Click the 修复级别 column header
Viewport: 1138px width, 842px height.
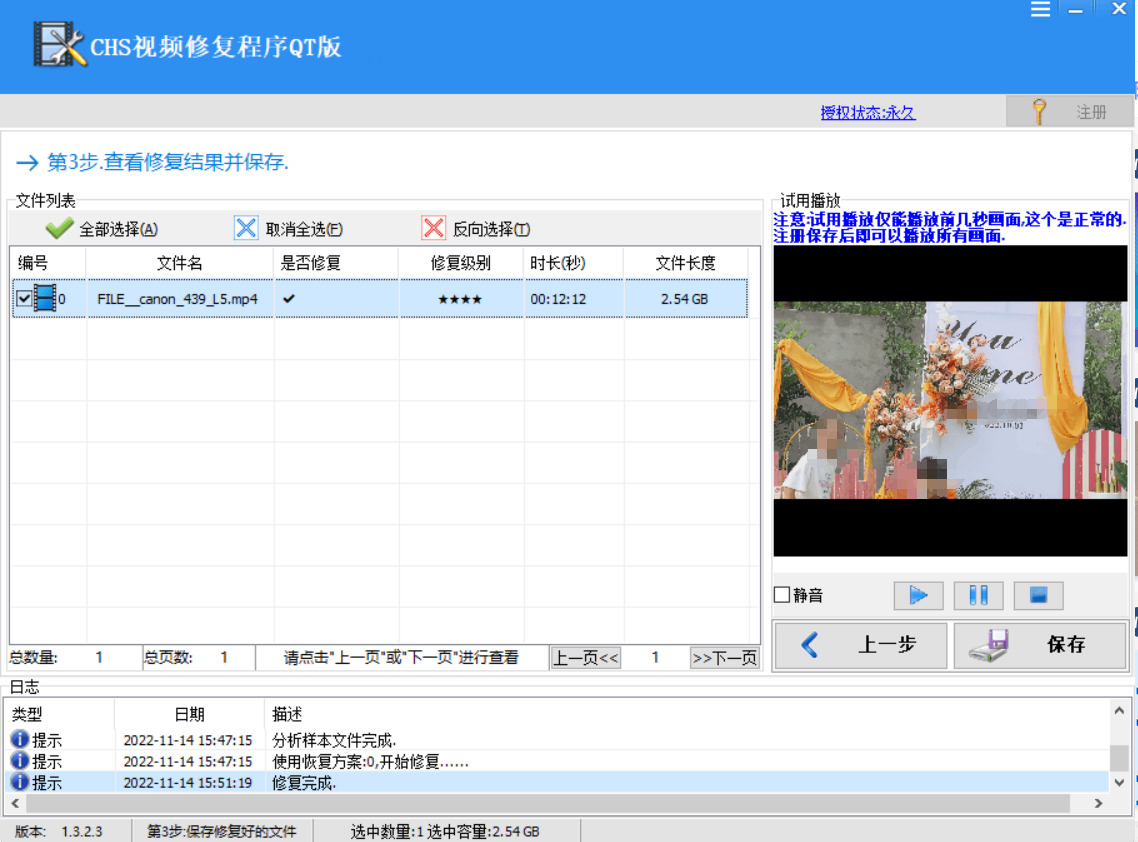click(460, 263)
